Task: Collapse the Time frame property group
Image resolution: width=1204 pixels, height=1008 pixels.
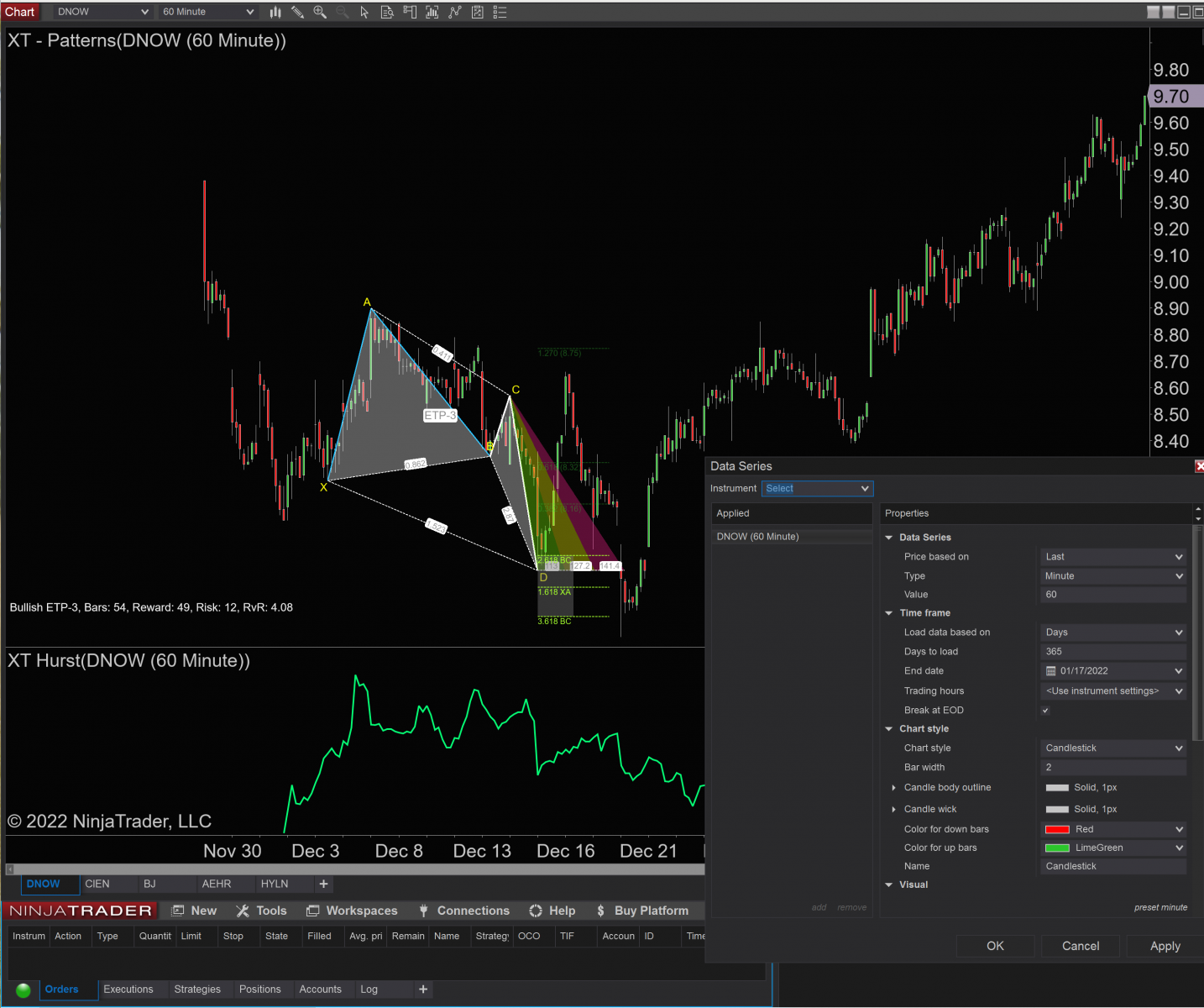Action: (889, 613)
